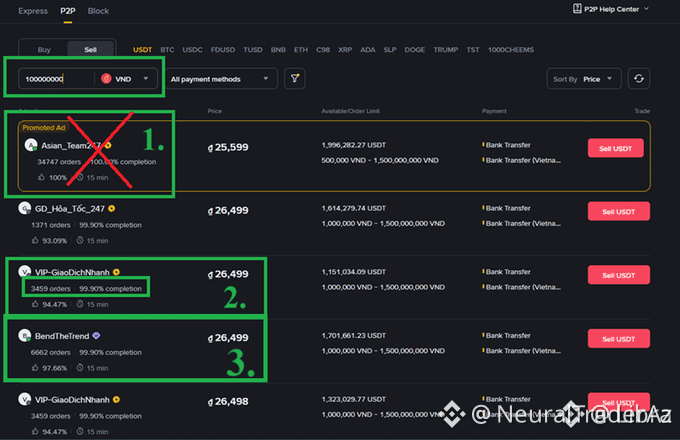
Task: Open the P2P Help Center menu
Action: (611, 9)
